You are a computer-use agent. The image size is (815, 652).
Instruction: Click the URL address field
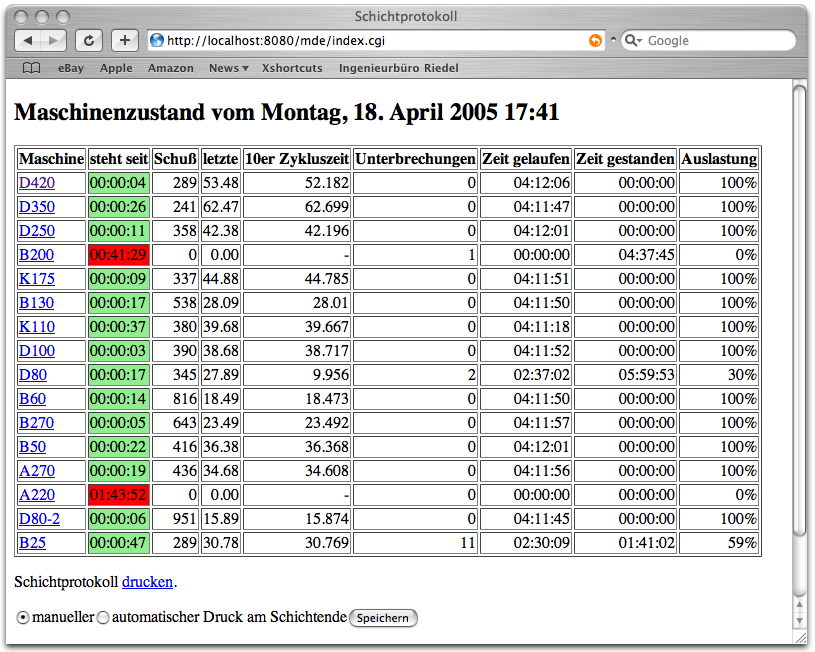376,41
